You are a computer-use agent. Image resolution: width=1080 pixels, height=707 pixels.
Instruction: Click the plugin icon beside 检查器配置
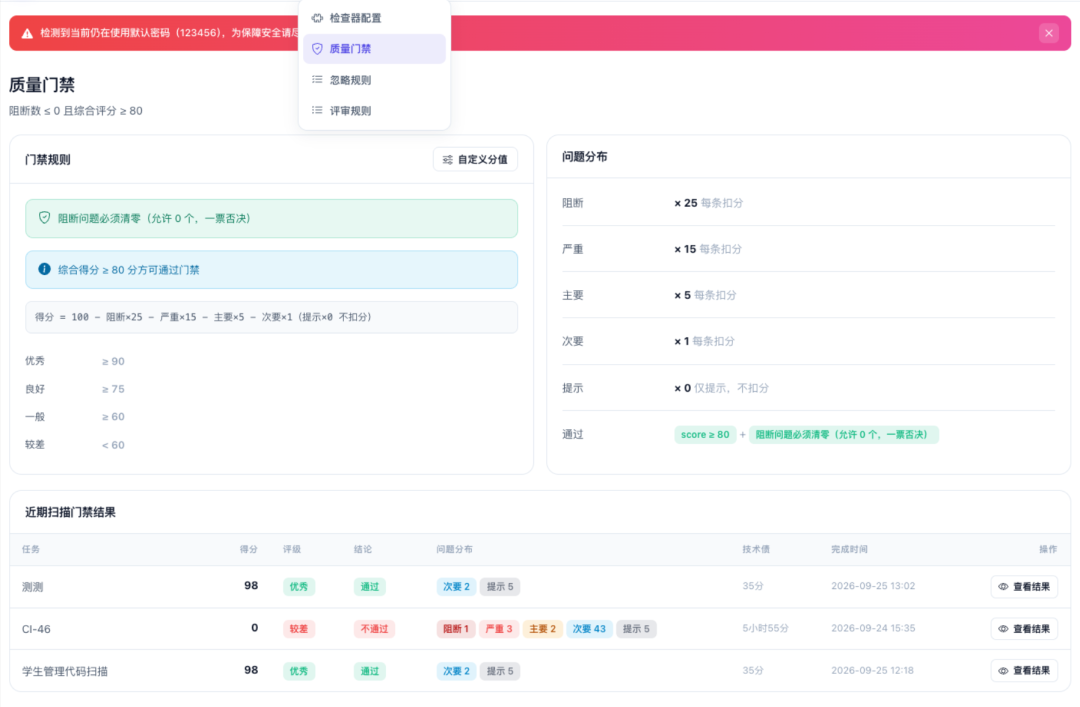pyautogui.click(x=317, y=18)
